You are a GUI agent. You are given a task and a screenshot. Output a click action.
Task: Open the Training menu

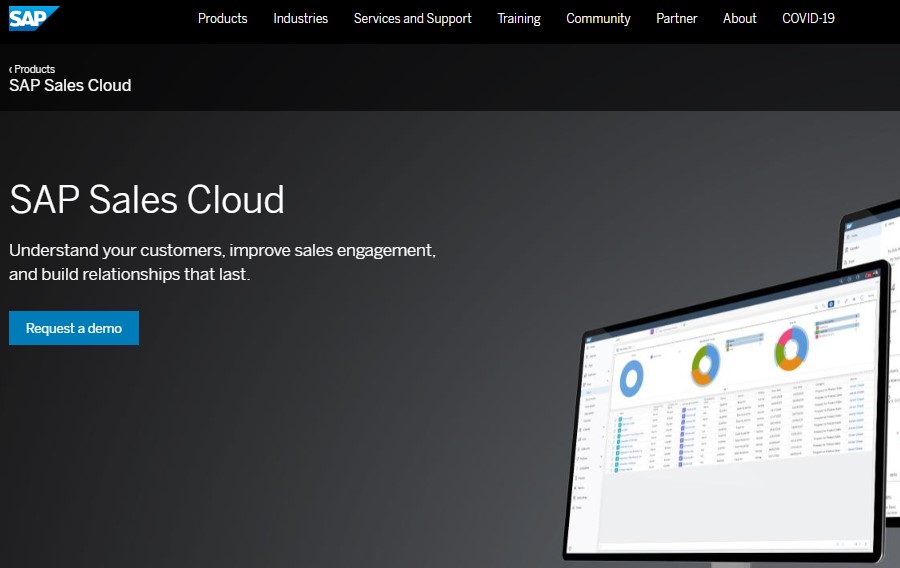click(519, 18)
